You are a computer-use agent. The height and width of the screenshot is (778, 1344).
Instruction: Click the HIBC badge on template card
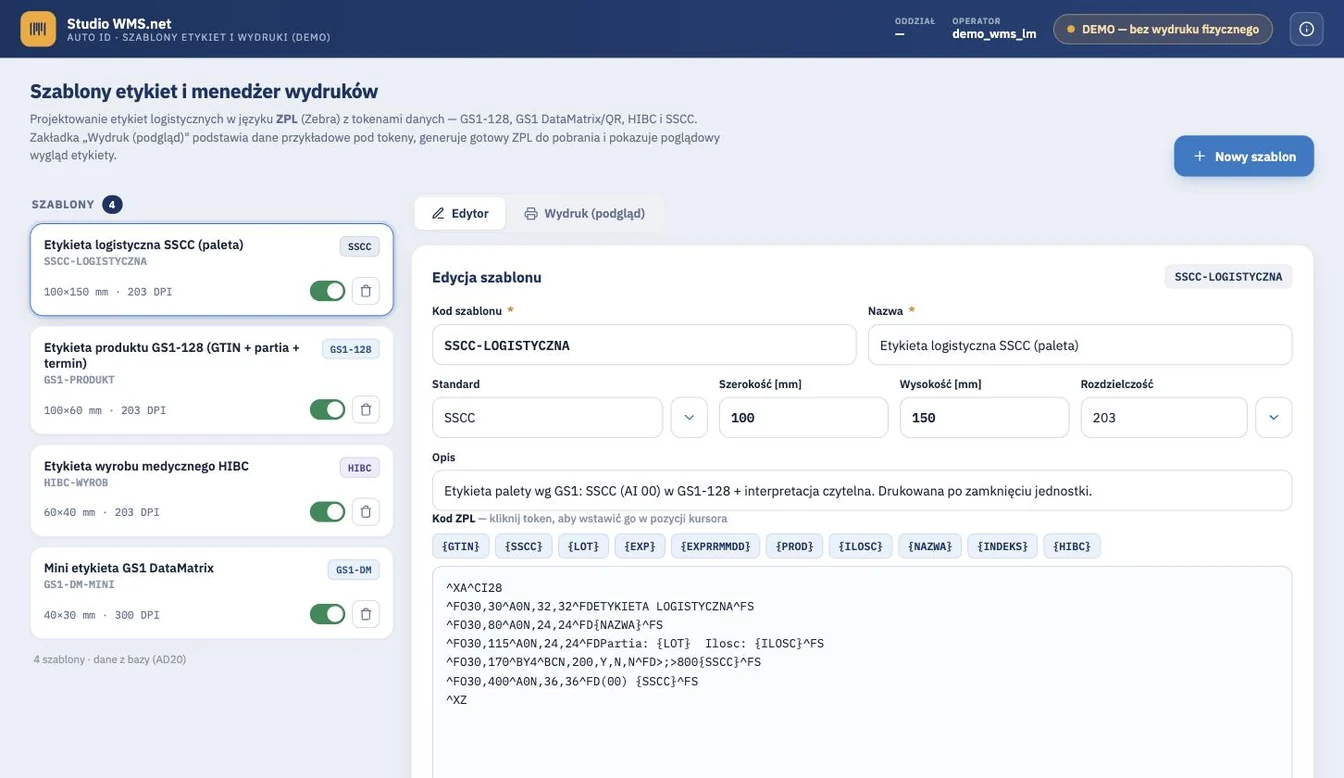coord(359,468)
